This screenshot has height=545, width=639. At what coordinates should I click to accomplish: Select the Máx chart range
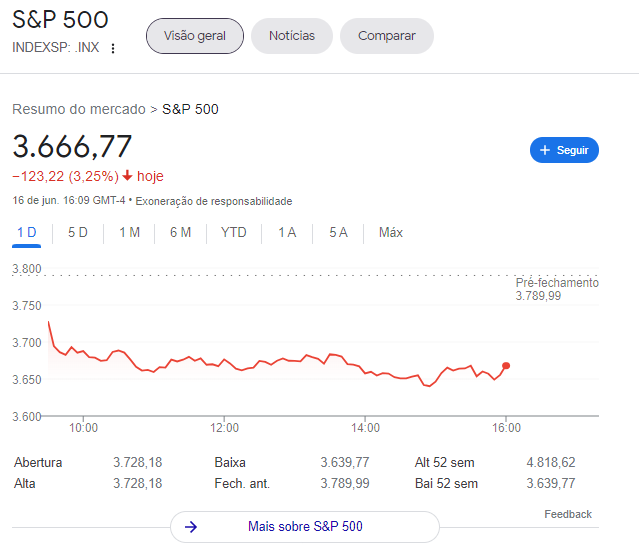[391, 233]
